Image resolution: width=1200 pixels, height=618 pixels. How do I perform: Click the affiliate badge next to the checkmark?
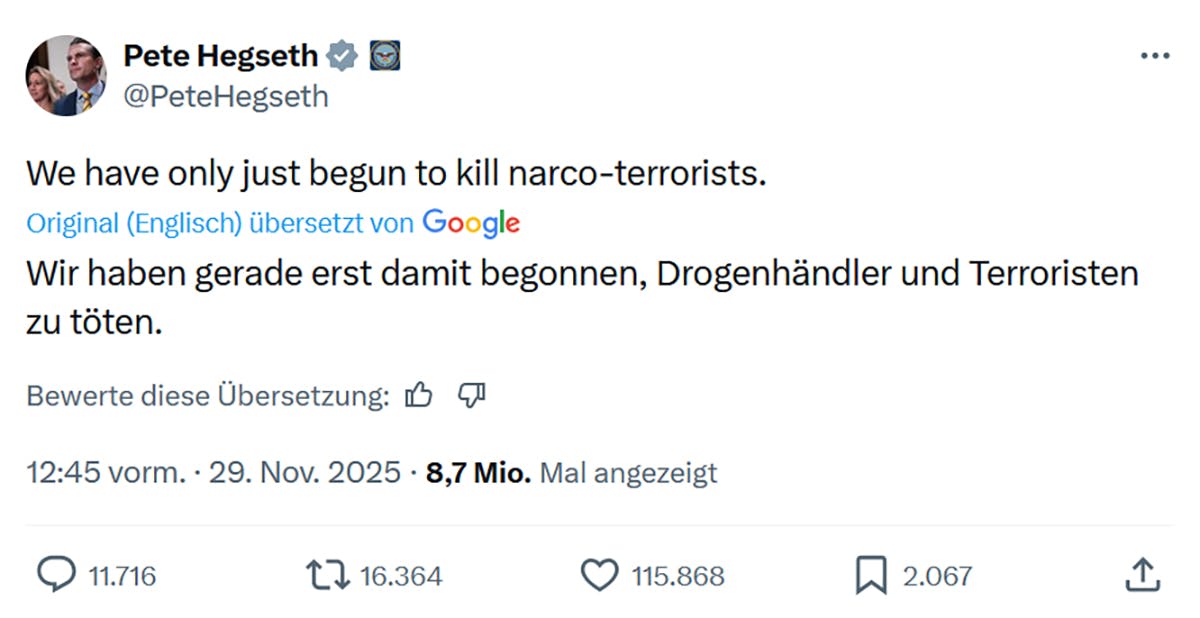point(385,55)
